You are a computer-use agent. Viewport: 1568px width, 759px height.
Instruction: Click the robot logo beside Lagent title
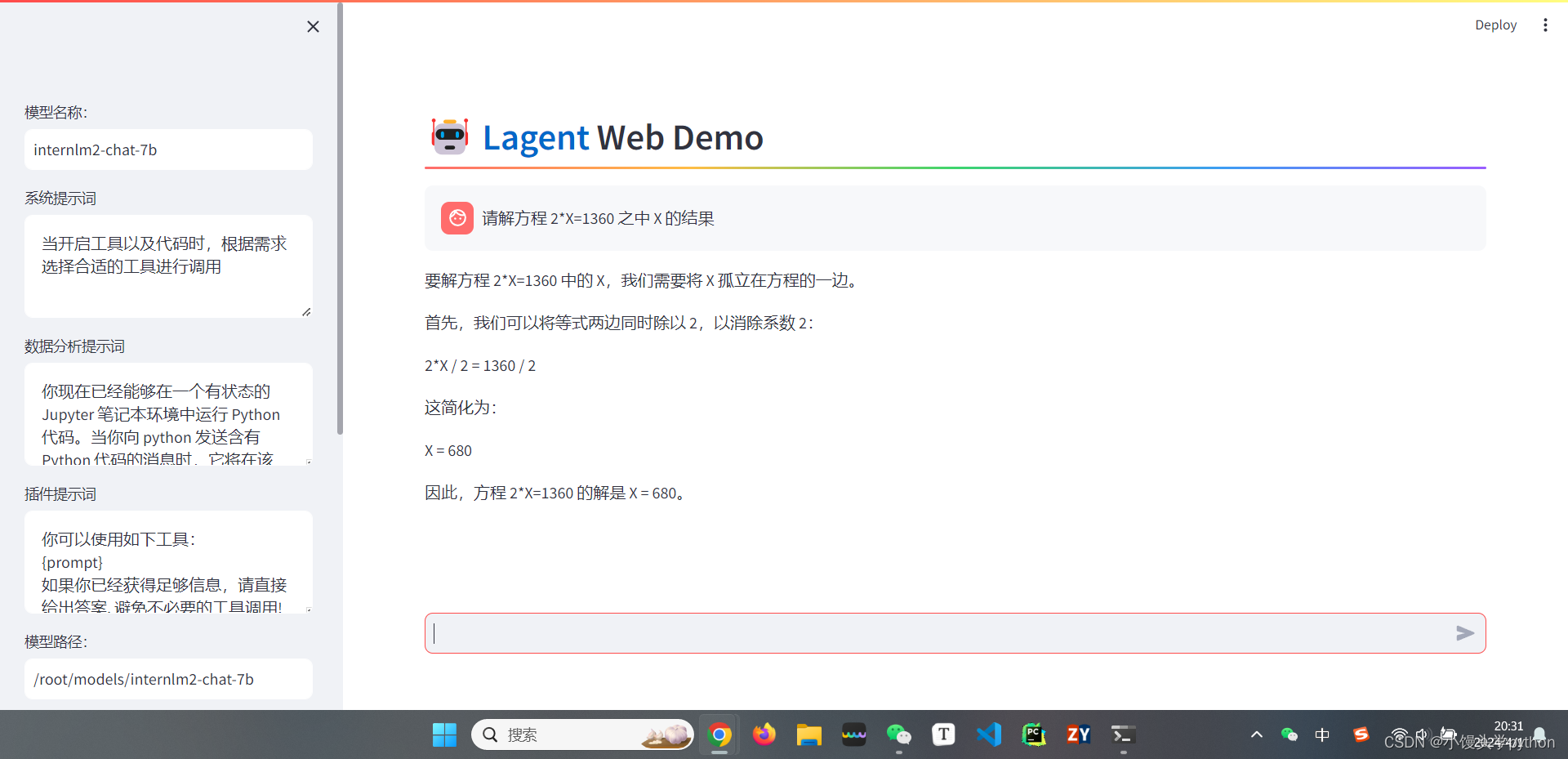tap(450, 136)
